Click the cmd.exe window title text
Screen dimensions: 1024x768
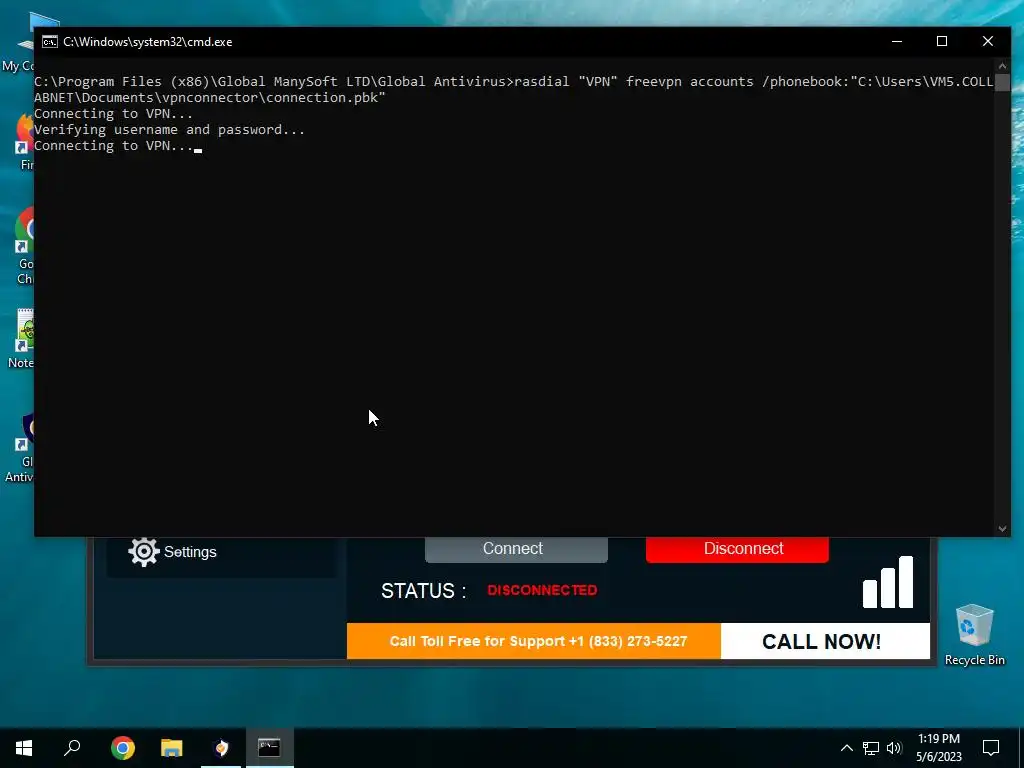coord(148,42)
